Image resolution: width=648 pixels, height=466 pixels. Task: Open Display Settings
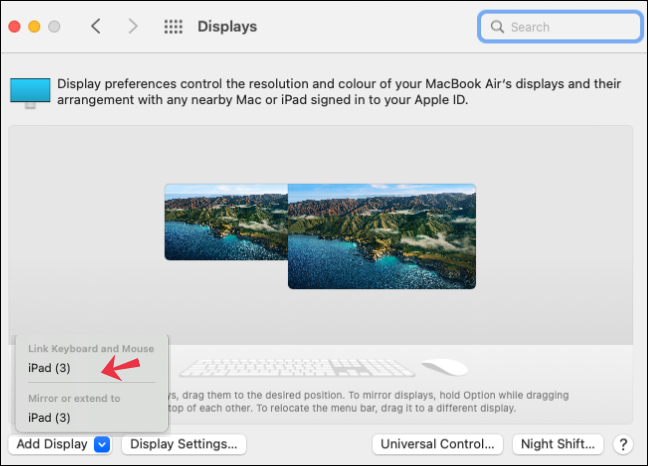pos(184,444)
